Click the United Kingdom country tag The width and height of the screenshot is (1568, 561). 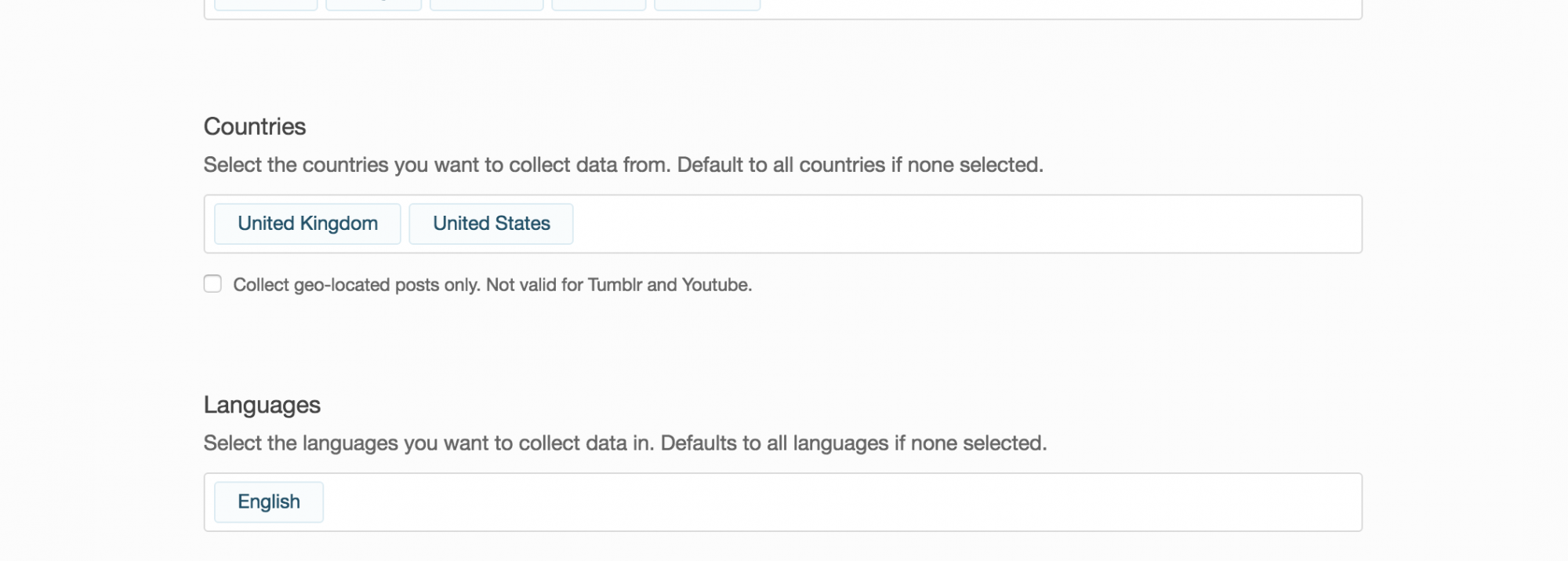307,224
